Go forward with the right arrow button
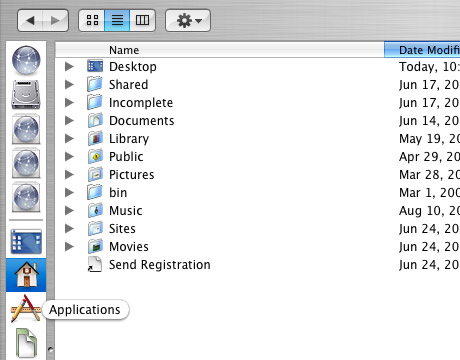 point(56,21)
